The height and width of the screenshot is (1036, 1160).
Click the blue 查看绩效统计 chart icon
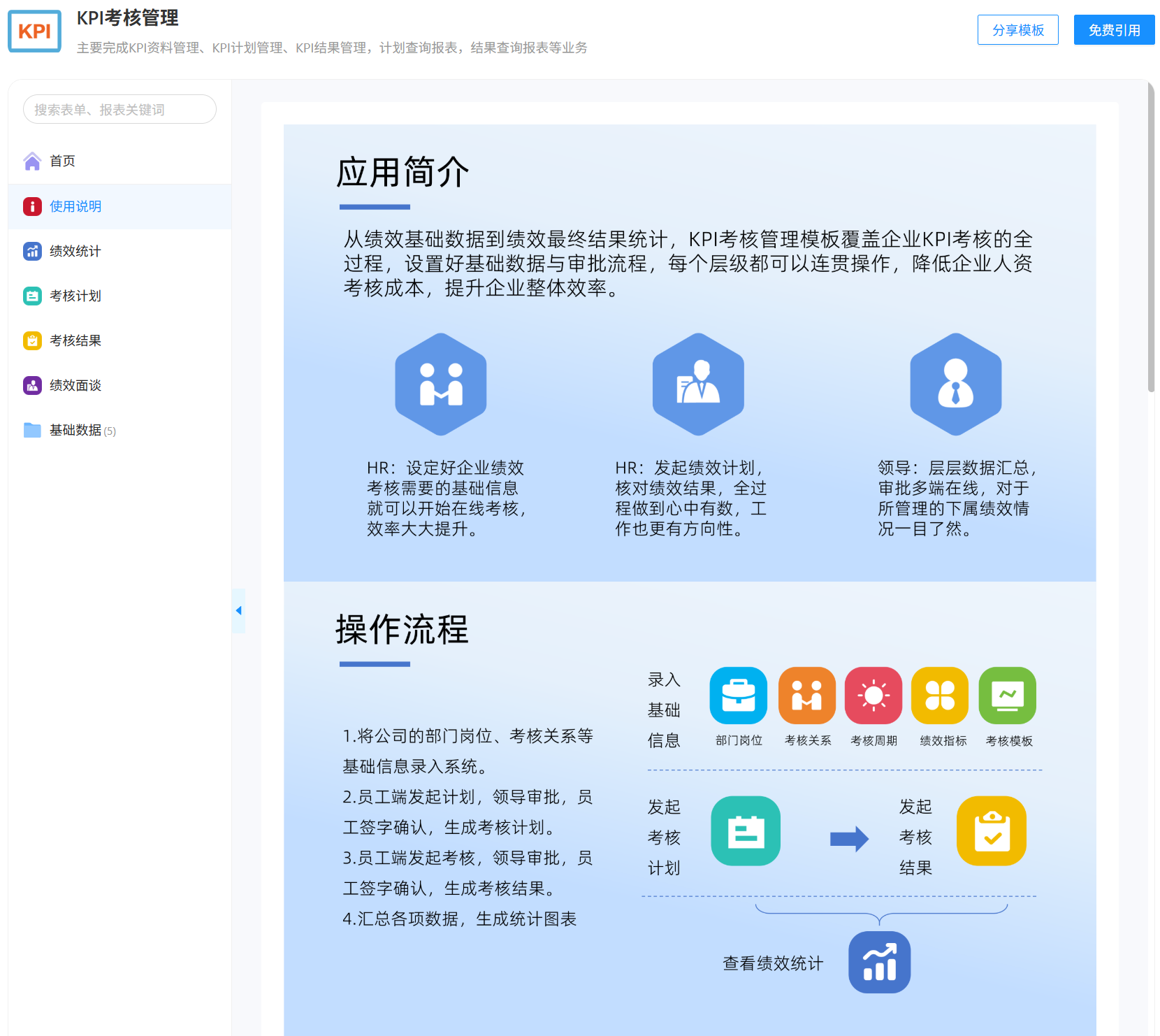point(879,962)
